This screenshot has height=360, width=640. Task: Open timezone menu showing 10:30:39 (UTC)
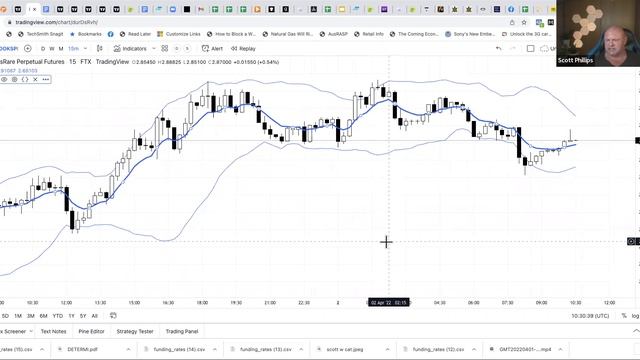pos(590,316)
